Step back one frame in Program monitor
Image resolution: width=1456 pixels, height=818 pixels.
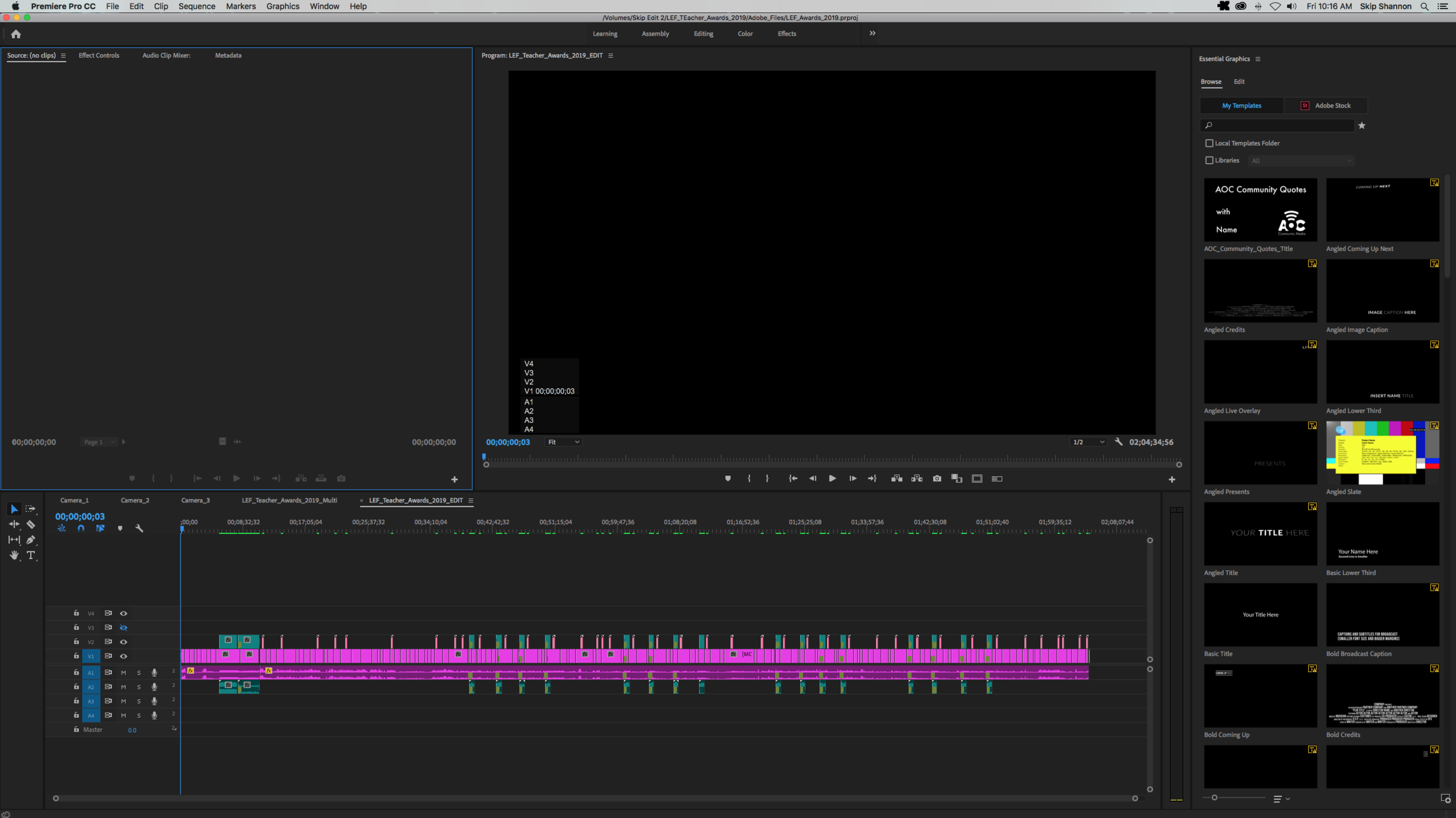point(812,479)
